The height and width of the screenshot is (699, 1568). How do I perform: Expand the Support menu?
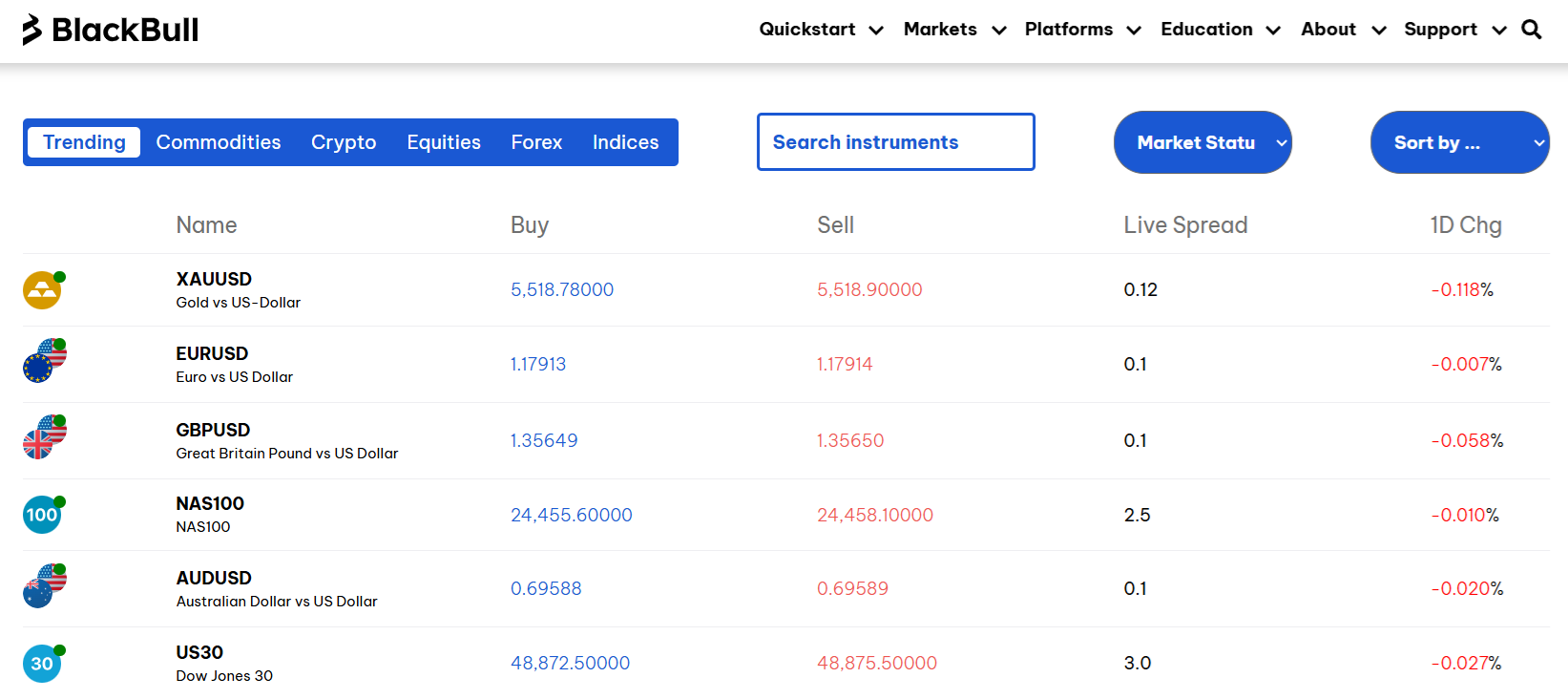(x=1455, y=30)
